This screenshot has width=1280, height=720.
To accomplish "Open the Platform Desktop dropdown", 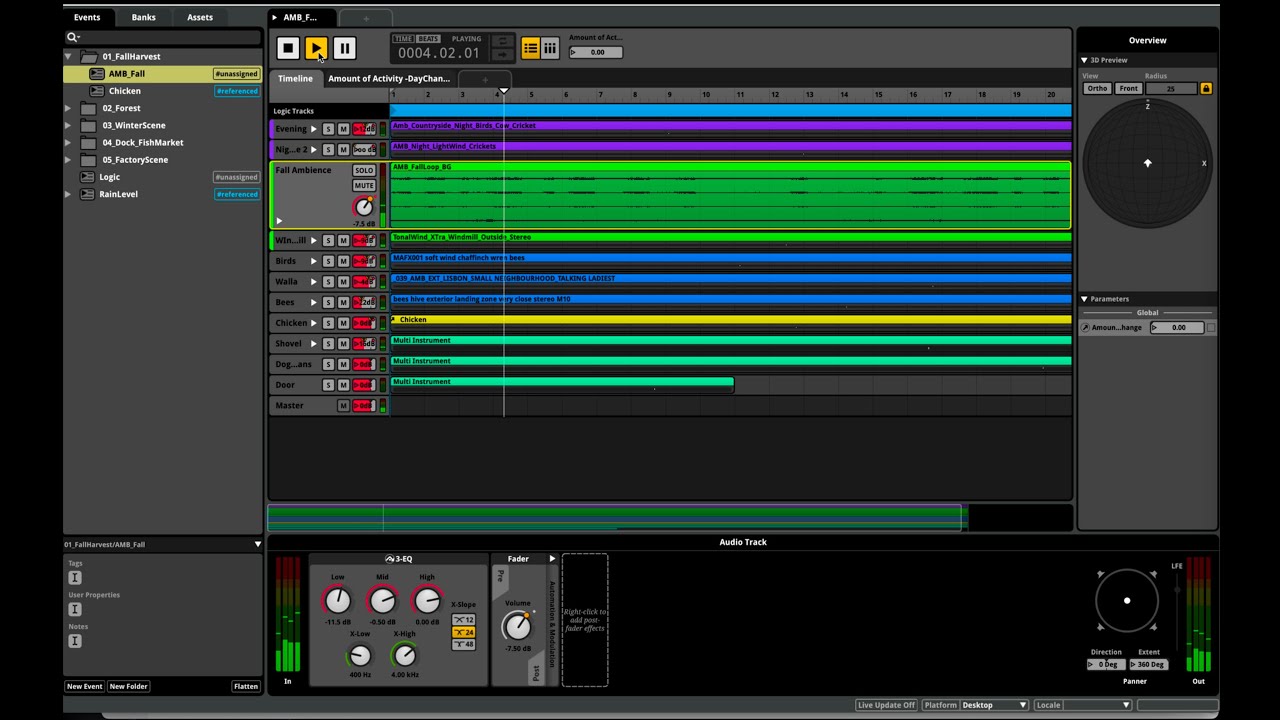I will pyautogui.click(x=994, y=705).
